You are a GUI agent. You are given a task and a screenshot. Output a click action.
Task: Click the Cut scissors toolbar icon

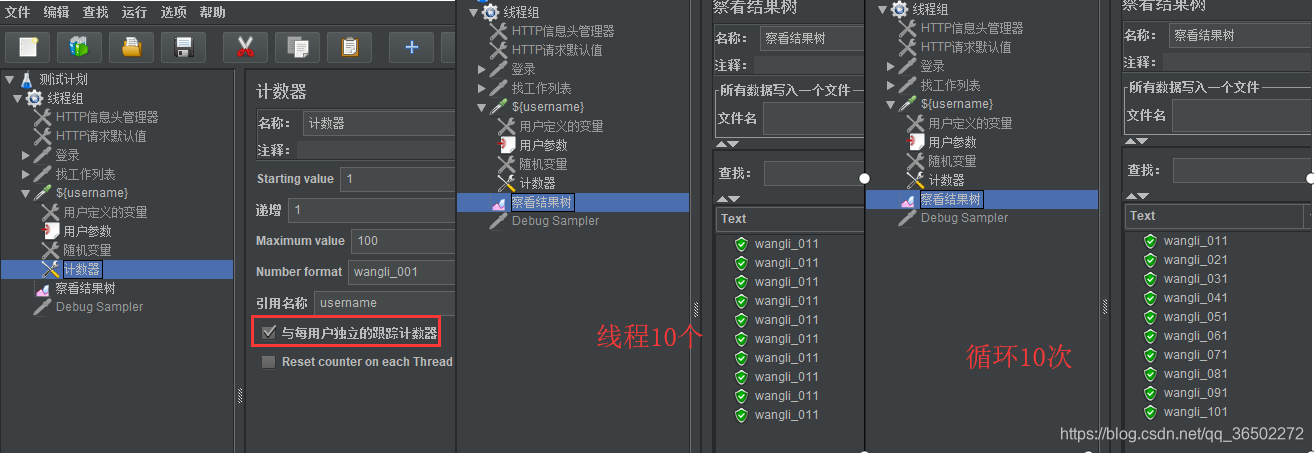click(245, 46)
